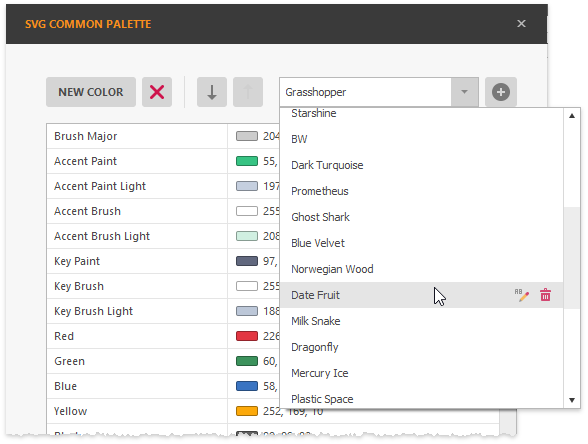Click the red X delete color icon

coord(157,92)
